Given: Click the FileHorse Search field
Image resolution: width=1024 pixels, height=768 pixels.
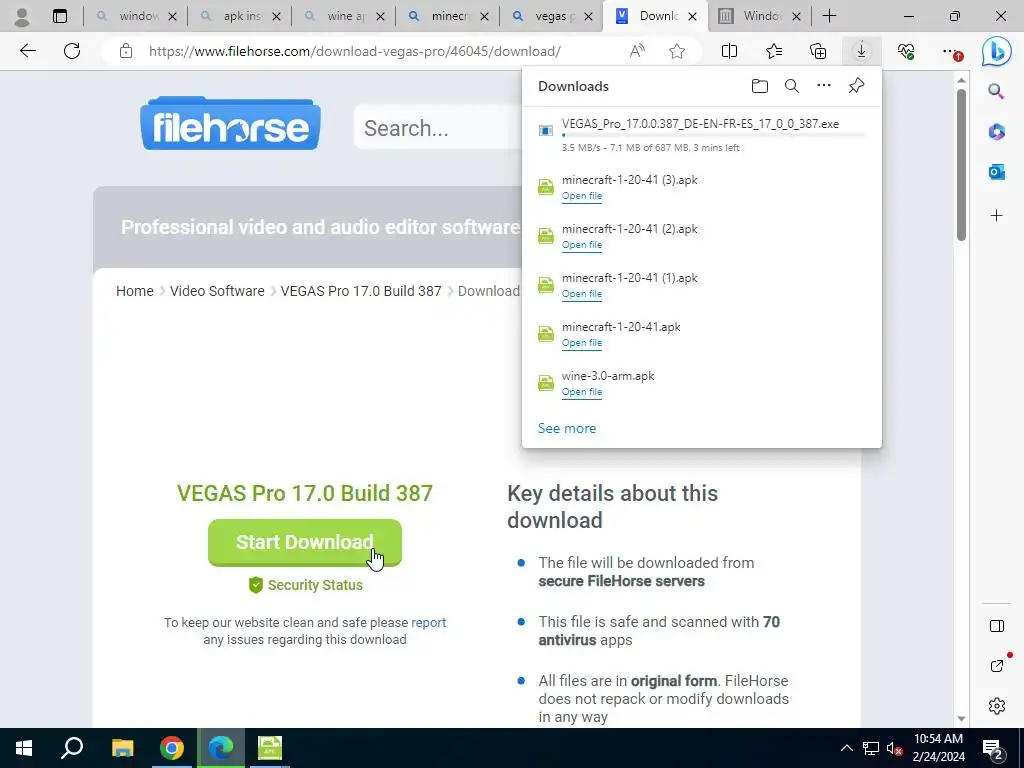Looking at the screenshot, I should pos(438,128).
